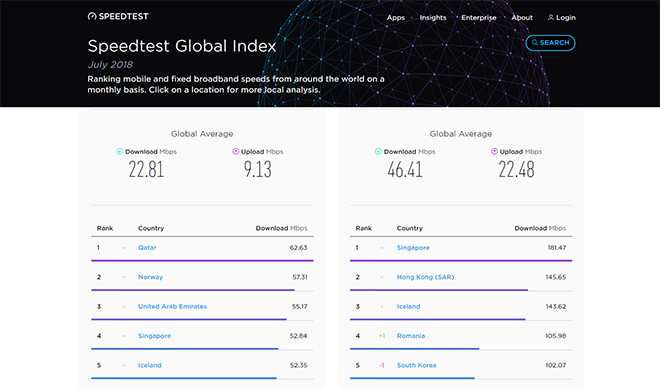Image resolution: width=660 pixels, height=389 pixels.
Task: Click Hong Kong's speed bar
Action: click(439, 290)
